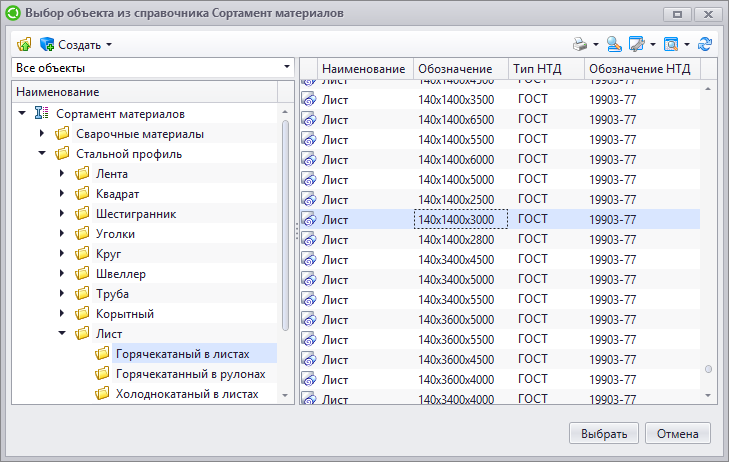The width and height of the screenshot is (729, 462).
Task: Select row with 140x3600x5000 sheet
Action: 500,320
